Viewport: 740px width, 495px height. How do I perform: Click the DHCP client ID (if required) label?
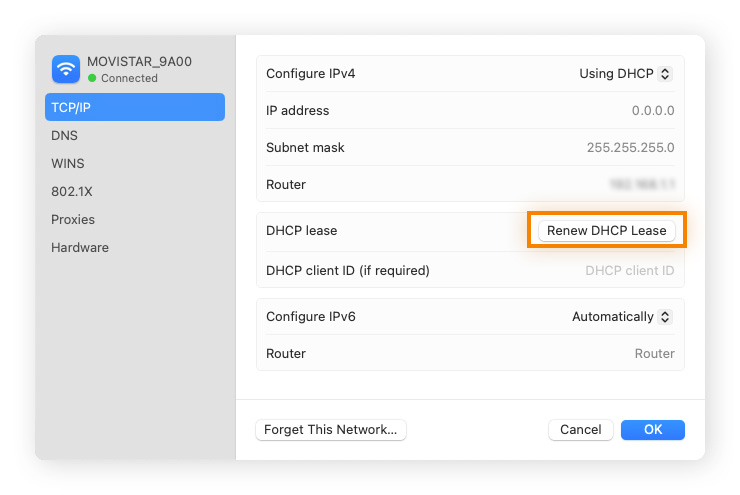pyautogui.click(x=348, y=270)
